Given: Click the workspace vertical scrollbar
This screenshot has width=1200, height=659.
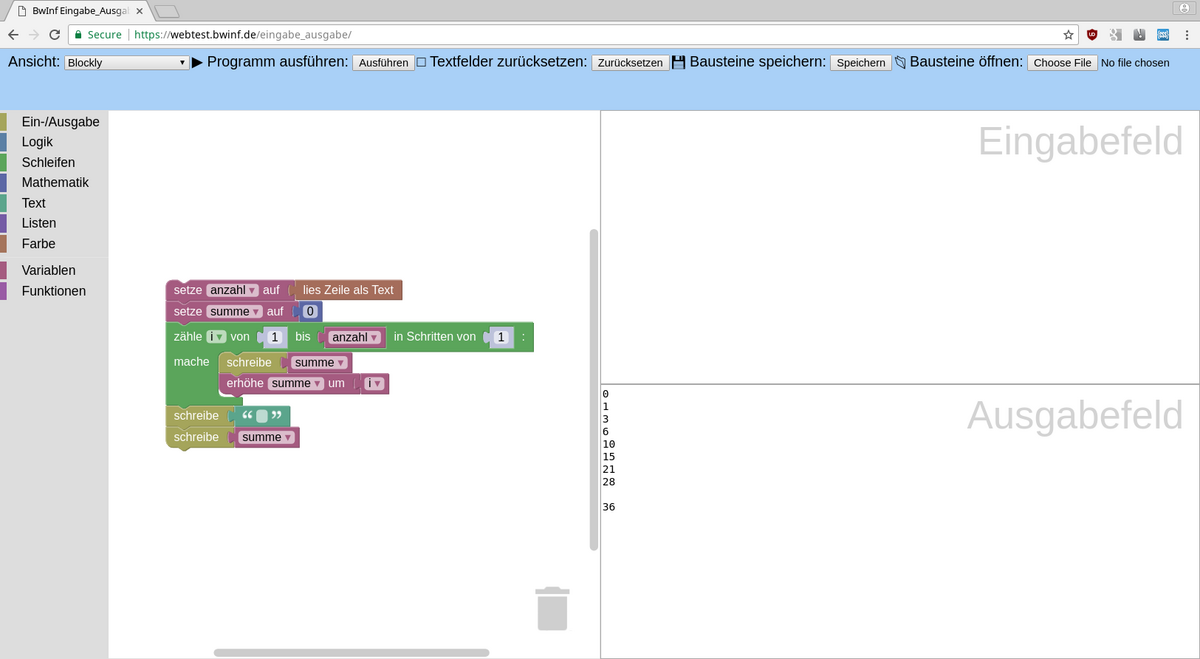Looking at the screenshot, I should click(x=594, y=390).
